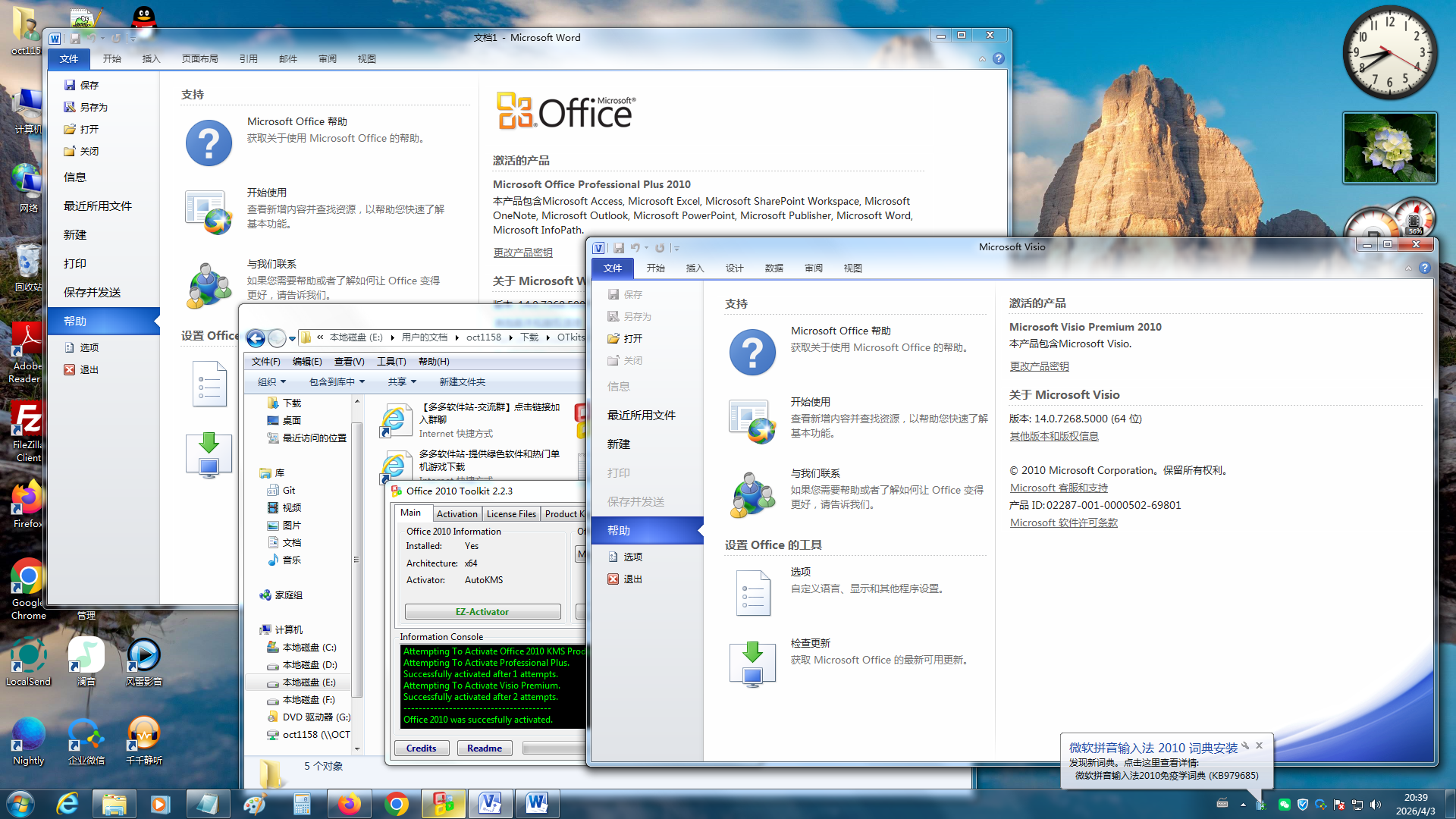1456x819 pixels.
Task: Open the 组织 dropdown in Explorer toolbar
Action: (x=271, y=382)
